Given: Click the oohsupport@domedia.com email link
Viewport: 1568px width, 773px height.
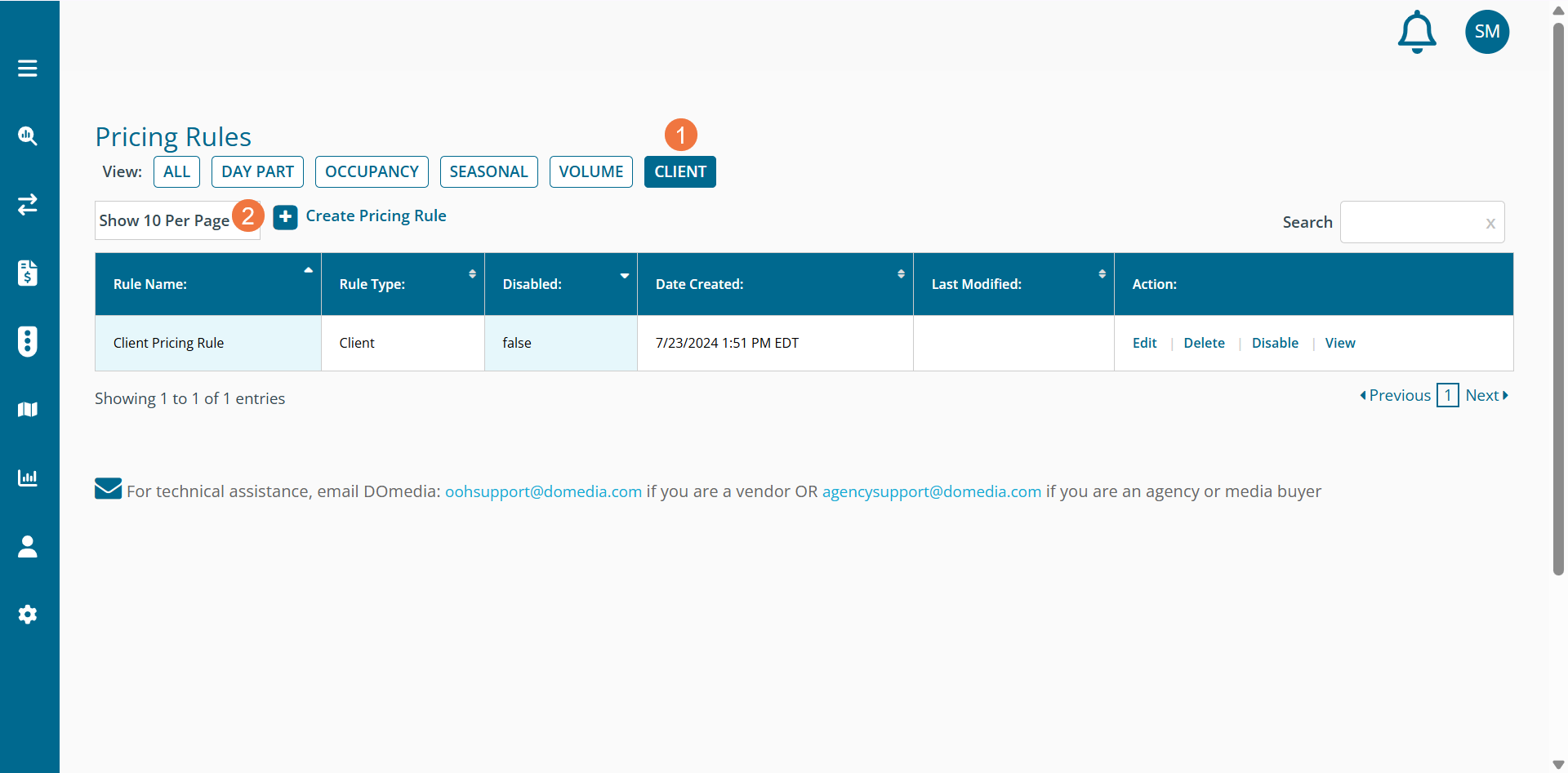Looking at the screenshot, I should (x=543, y=491).
